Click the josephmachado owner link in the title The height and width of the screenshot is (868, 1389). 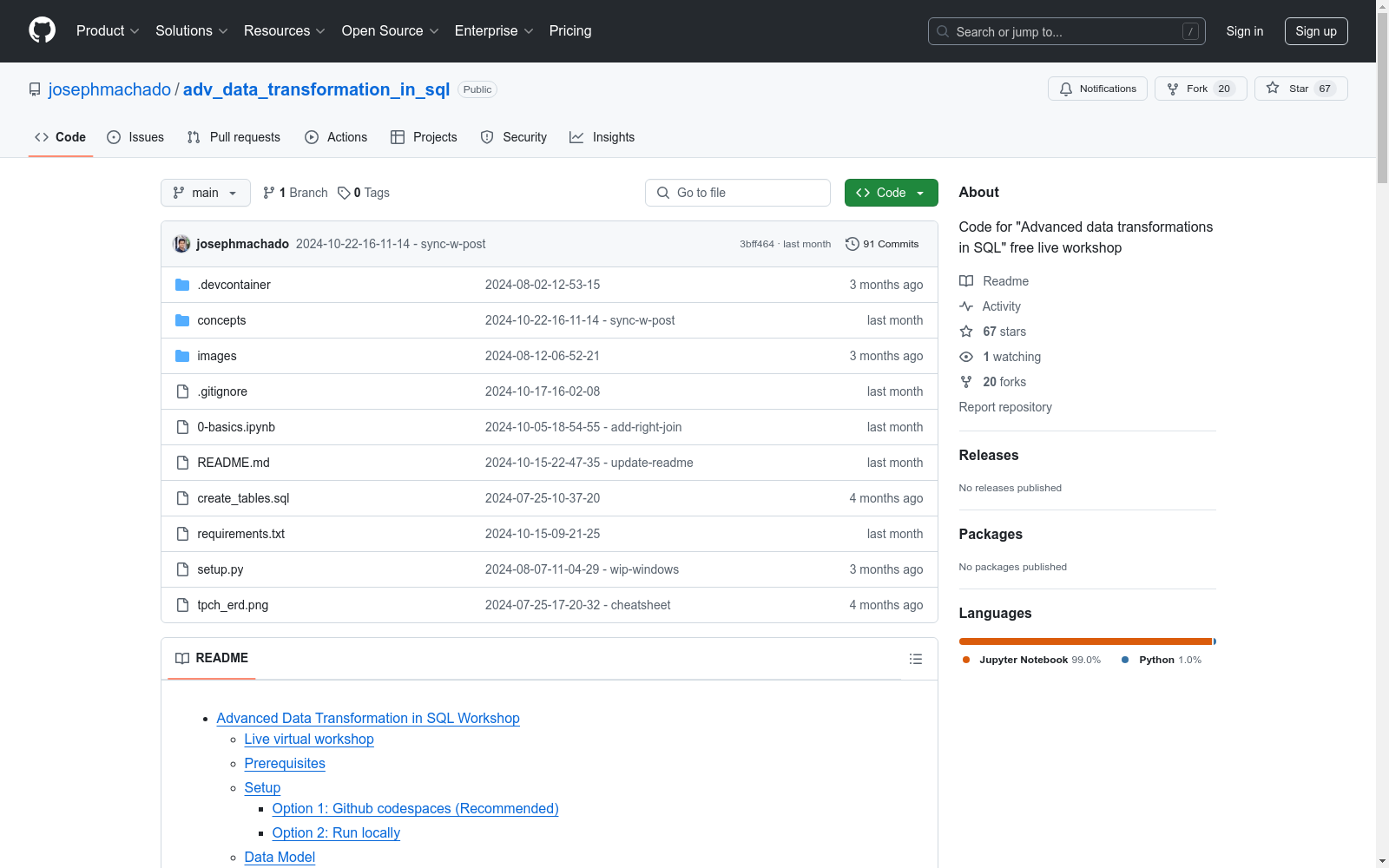click(109, 89)
